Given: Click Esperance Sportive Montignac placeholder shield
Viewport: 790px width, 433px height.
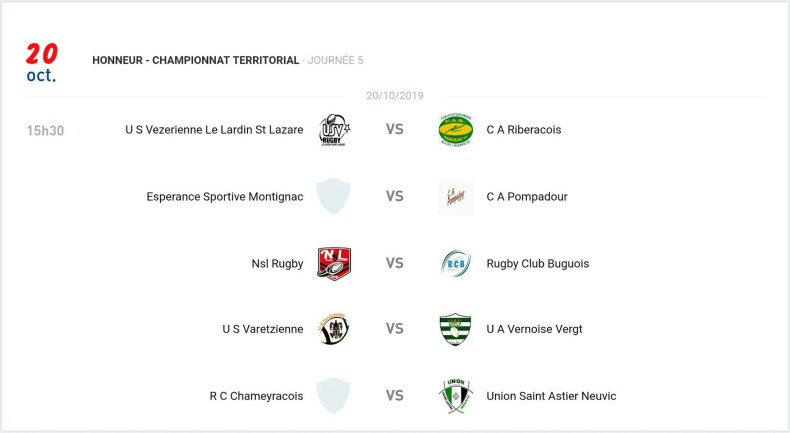Looking at the screenshot, I should click(333, 197).
